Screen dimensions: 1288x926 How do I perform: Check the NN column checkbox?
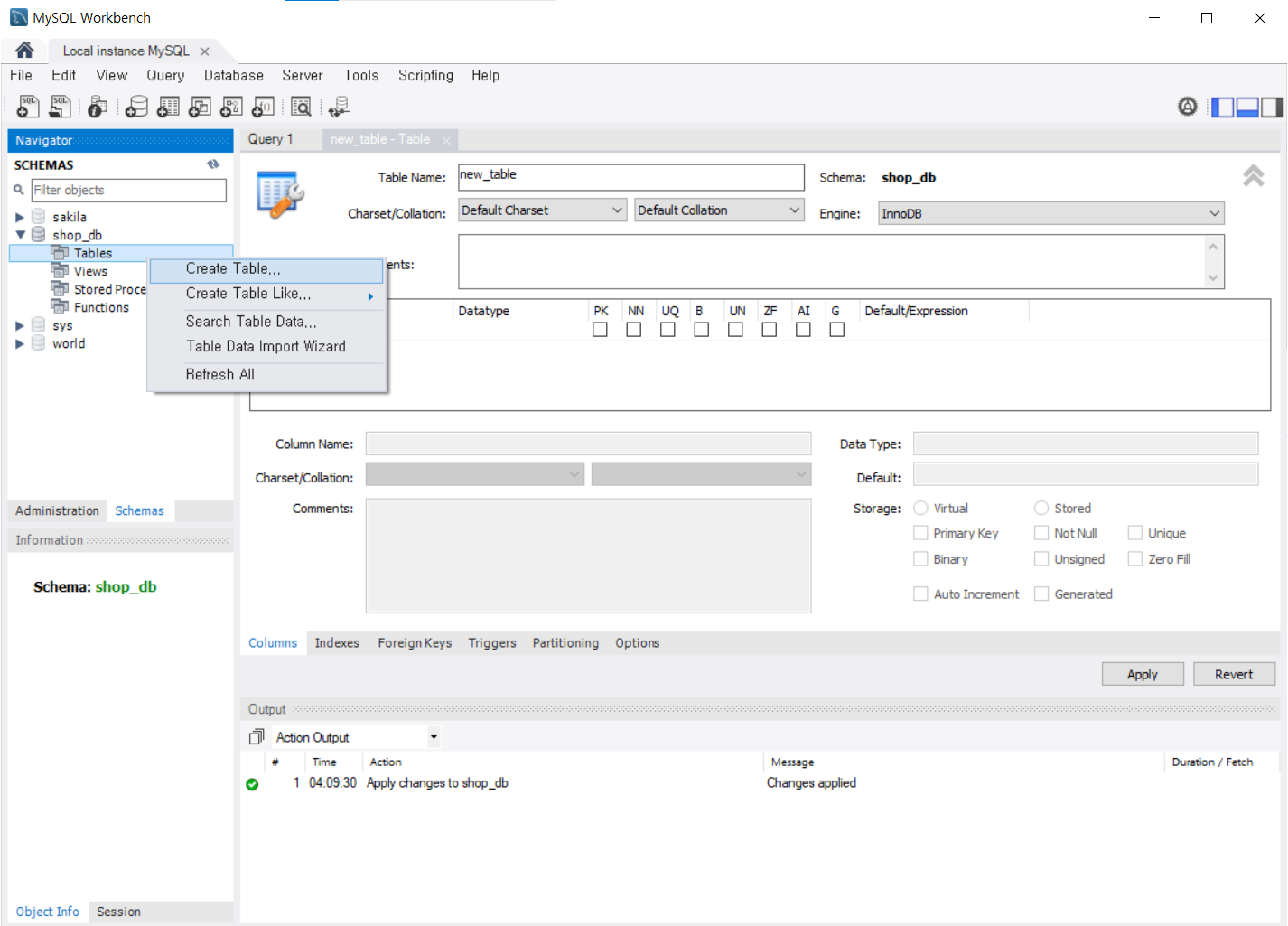(634, 330)
